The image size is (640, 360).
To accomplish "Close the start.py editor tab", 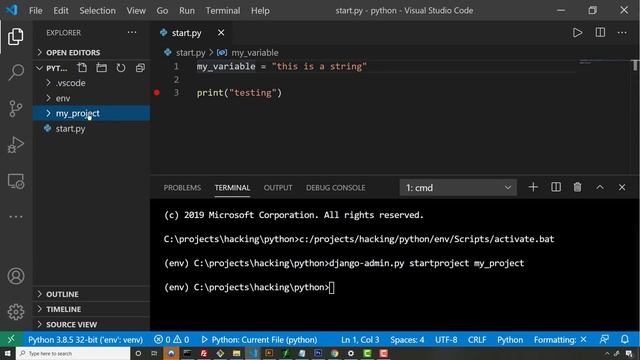I will point(221,33).
